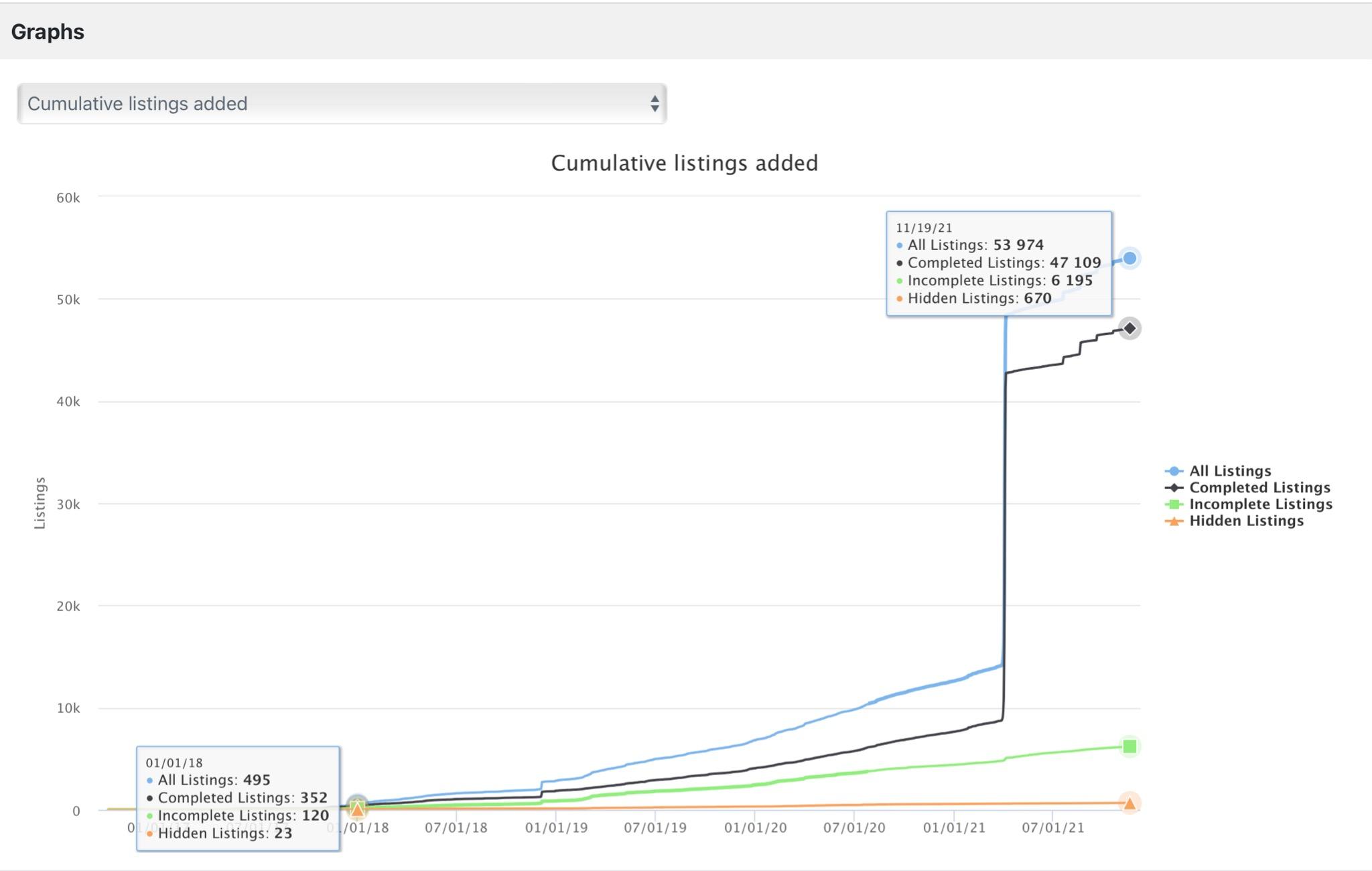This screenshot has height=871, width=1372.
Task: Click the 01/01/18 tooltip box
Action: [238, 798]
